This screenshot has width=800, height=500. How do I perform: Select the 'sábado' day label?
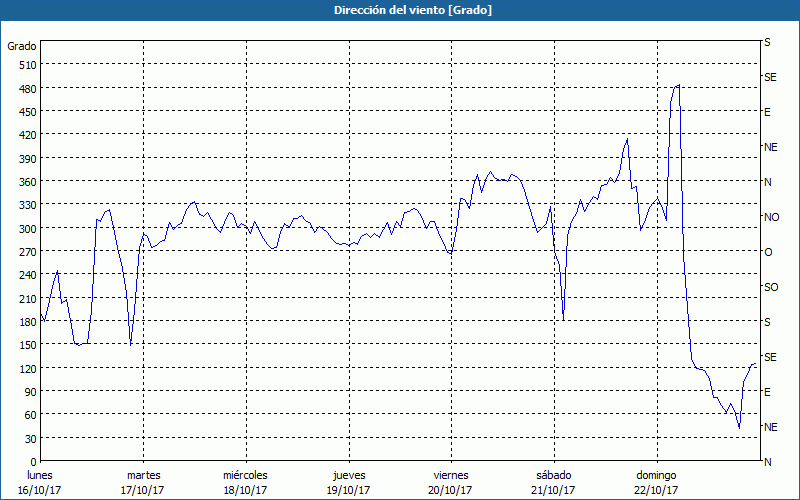[552, 475]
